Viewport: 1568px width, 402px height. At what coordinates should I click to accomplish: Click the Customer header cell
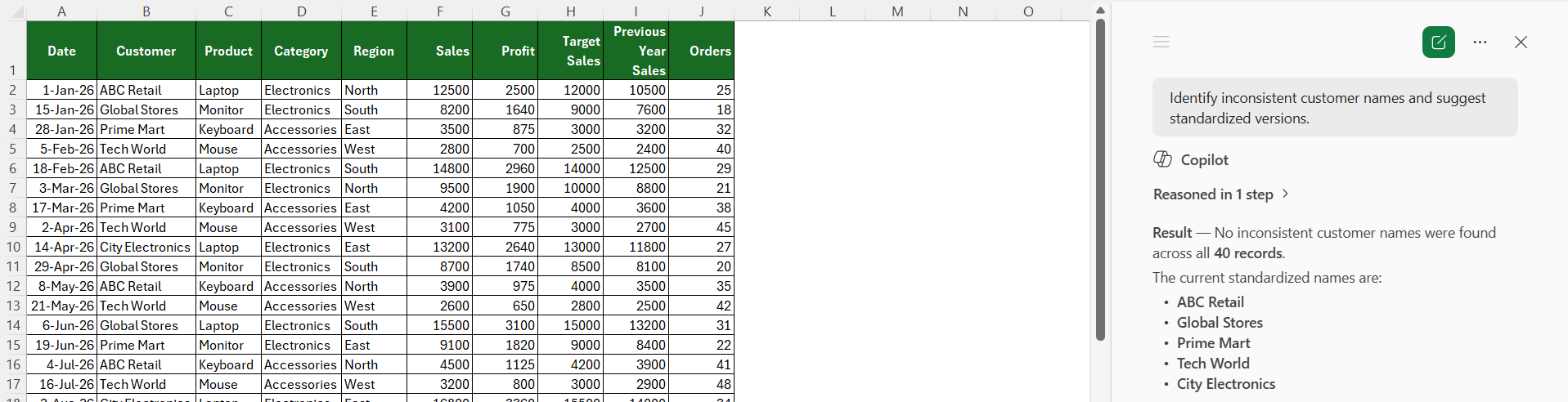[x=146, y=51]
